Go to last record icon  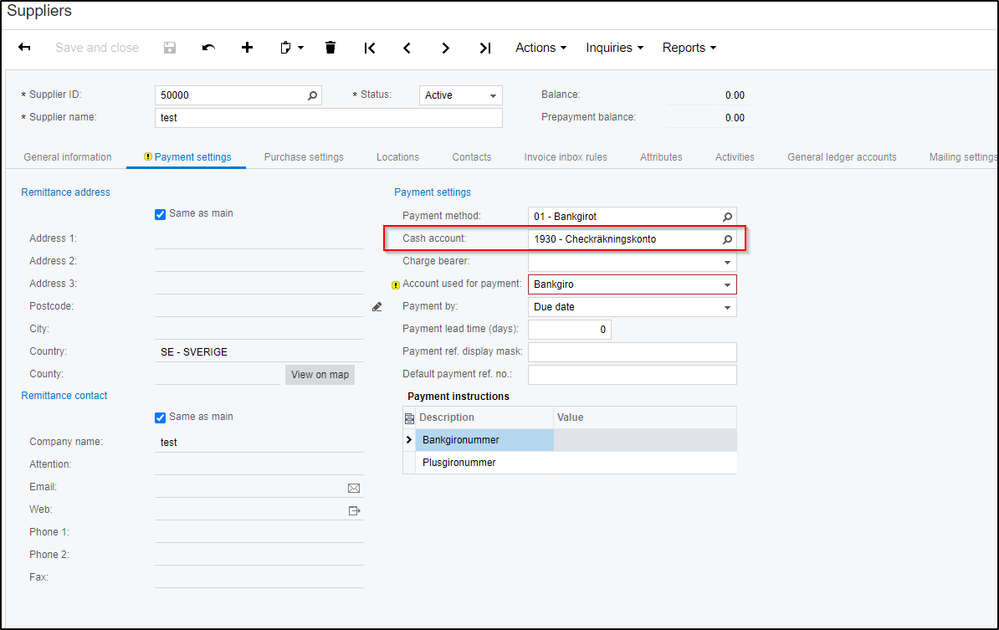coord(485,48)
